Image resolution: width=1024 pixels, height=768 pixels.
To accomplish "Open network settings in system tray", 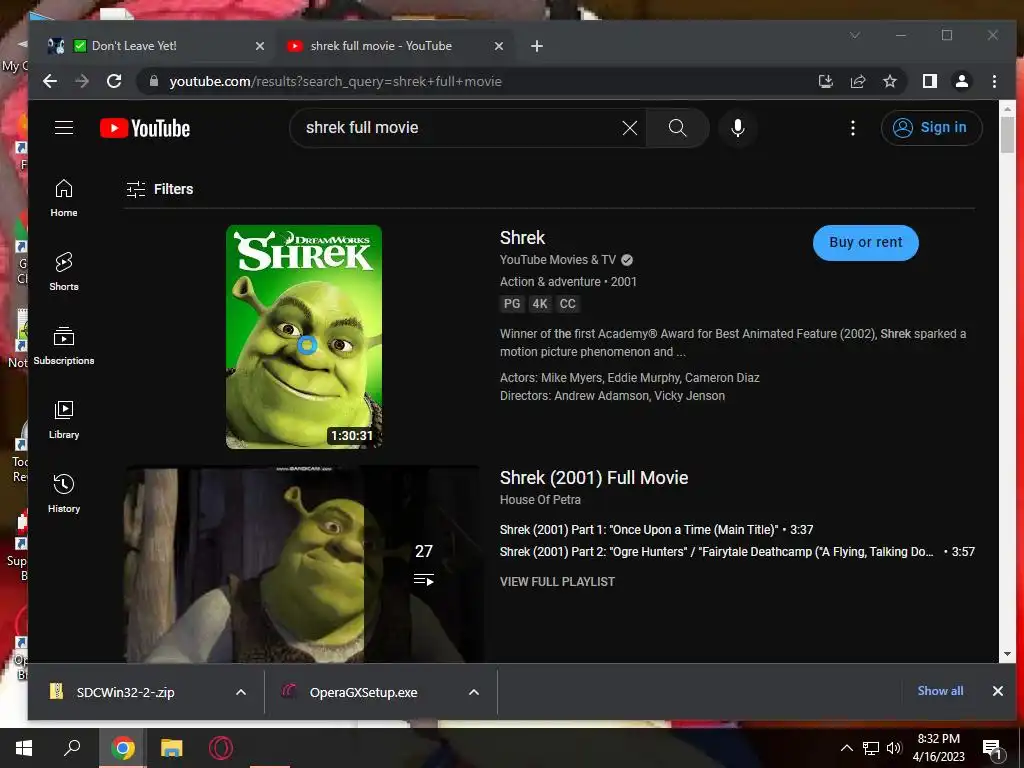I will point(871,748).
